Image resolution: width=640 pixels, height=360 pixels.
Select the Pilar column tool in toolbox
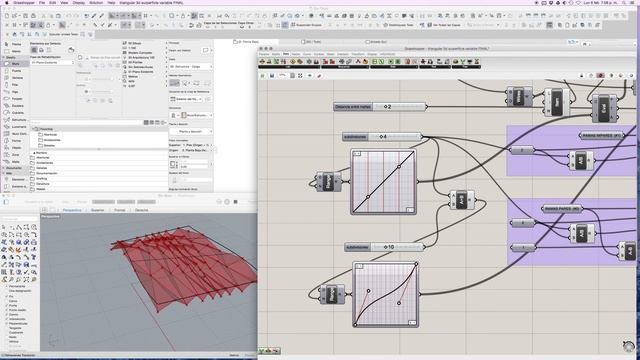[15, 84]
